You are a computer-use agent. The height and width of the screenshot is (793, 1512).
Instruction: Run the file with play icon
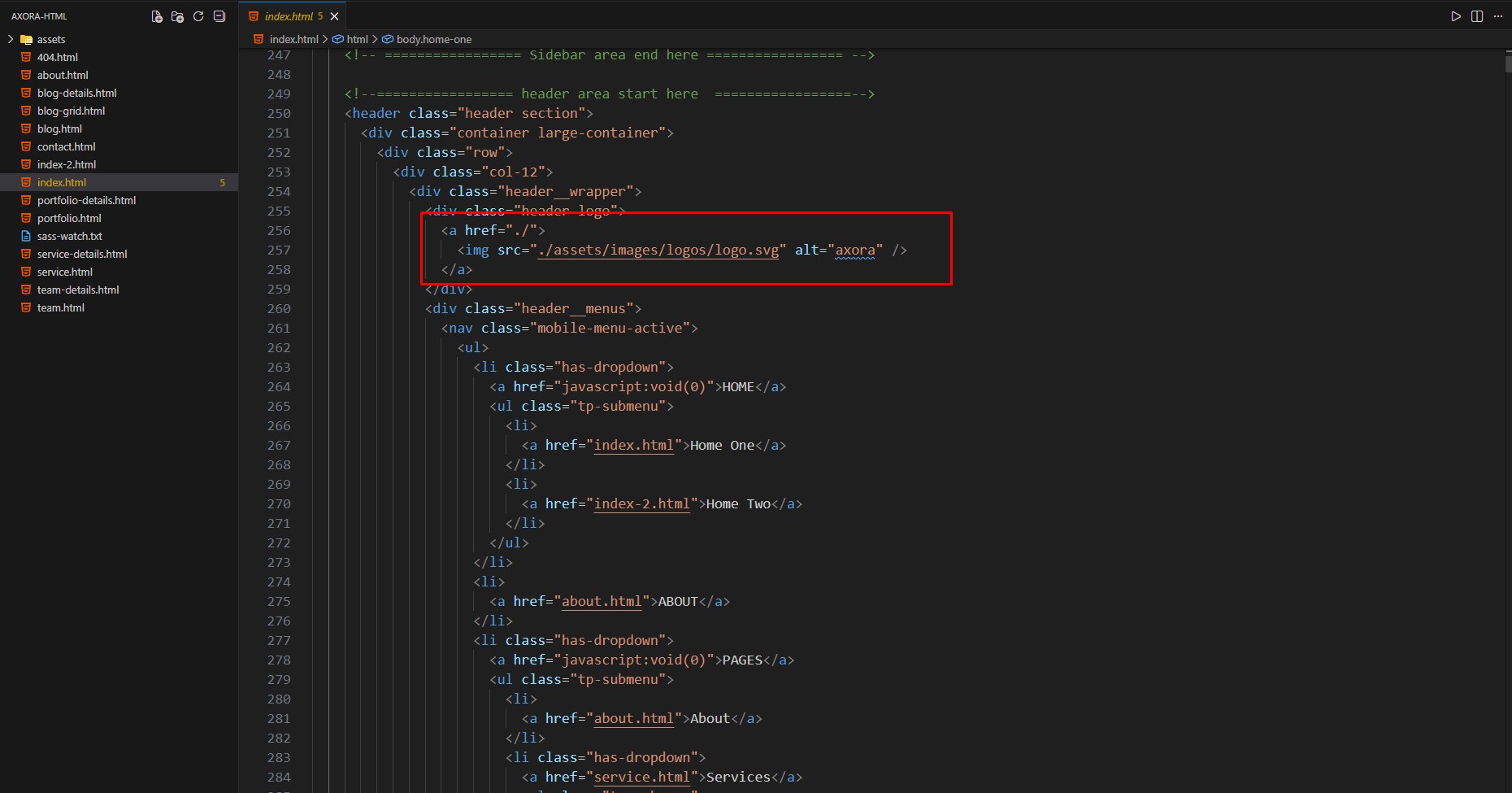1456,16
